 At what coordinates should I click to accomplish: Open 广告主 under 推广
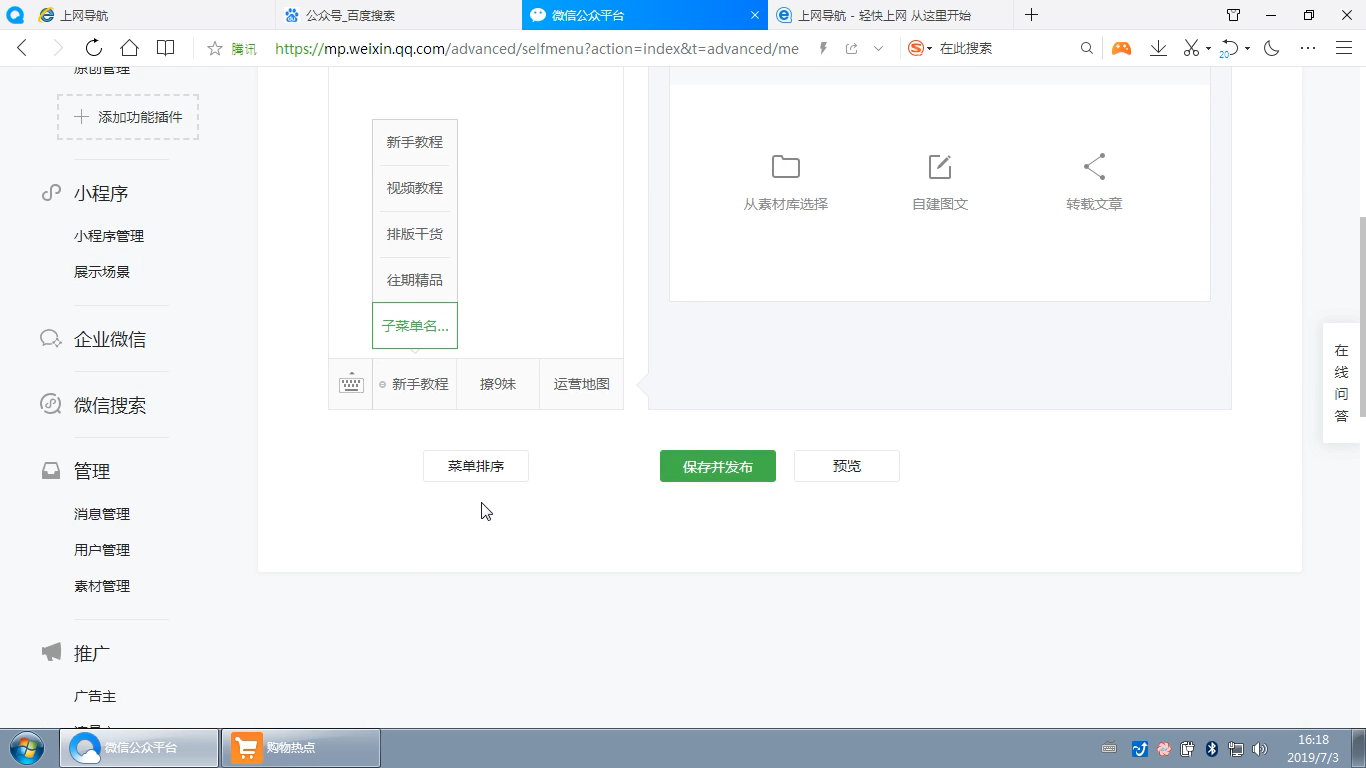point(95,696)
